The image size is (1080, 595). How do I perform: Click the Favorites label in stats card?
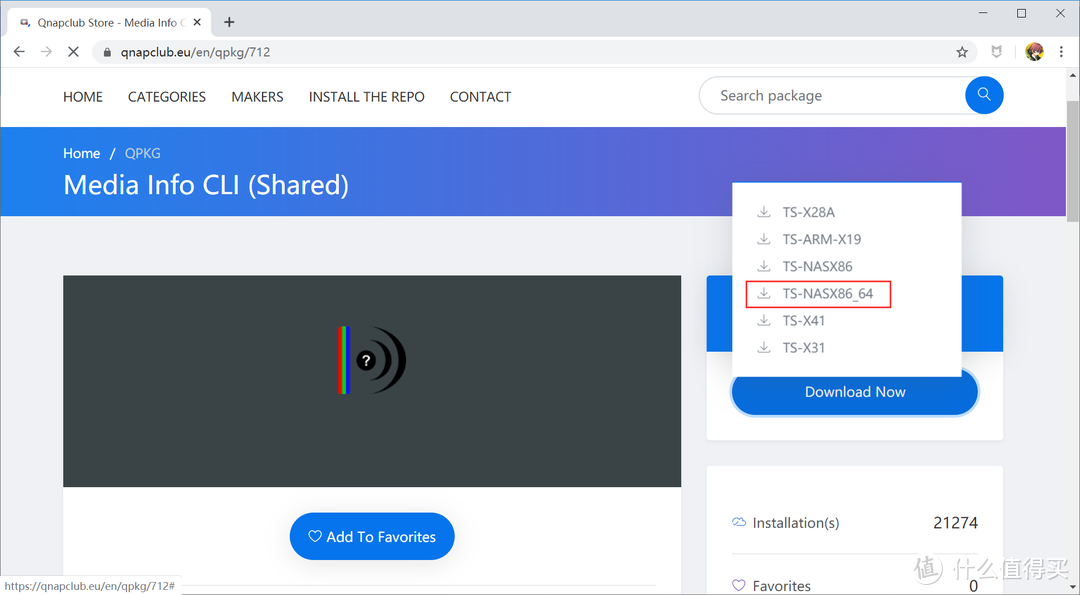click(781, 586)
